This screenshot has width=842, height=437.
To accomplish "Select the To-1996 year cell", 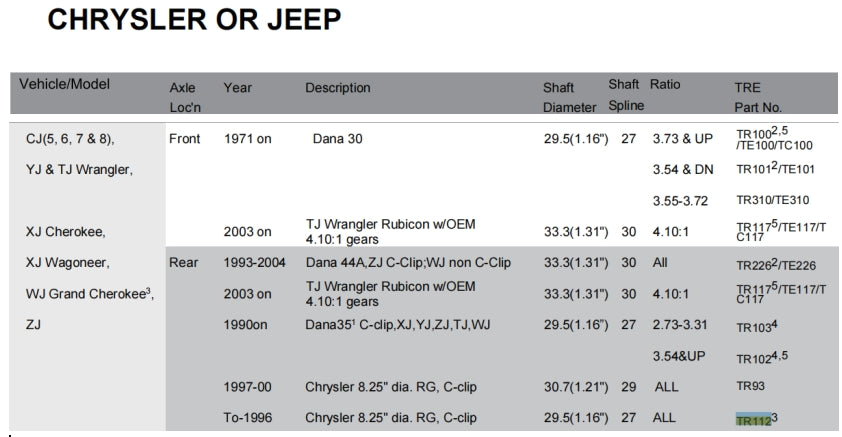I will pyautogui.click(x=247, y=418).
